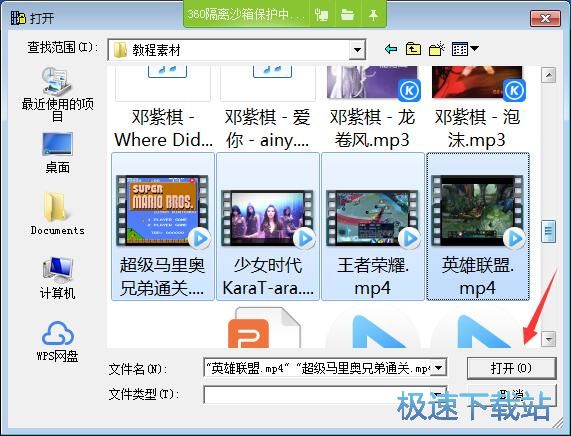Select 邓紫棋 - 泡沫.mp3 file
Image resolution: width=571 pixels, height=436 pixels.
point(478,107)
